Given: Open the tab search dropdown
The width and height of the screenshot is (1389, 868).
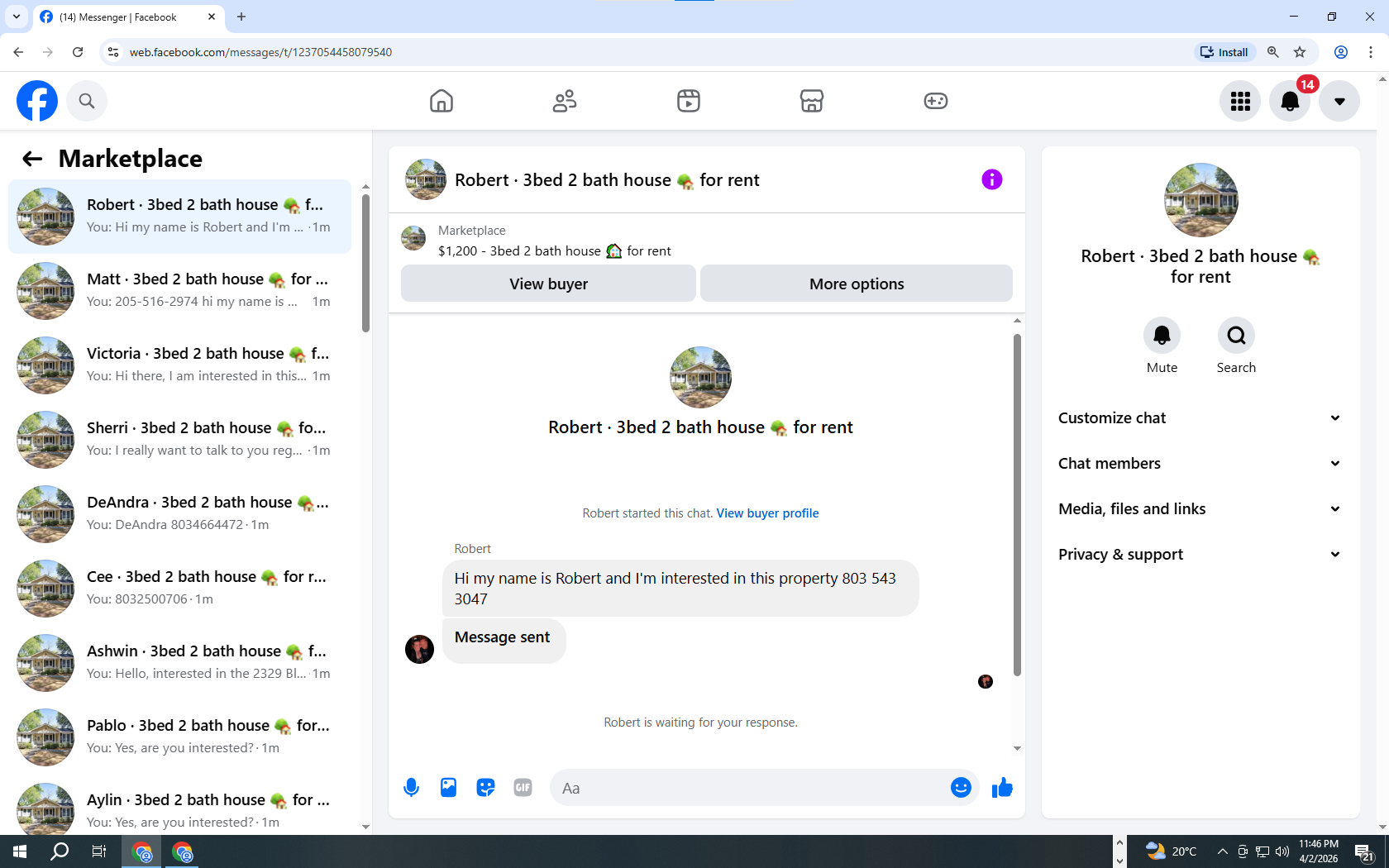Looking at the screenshot, I should click(17, 17).
